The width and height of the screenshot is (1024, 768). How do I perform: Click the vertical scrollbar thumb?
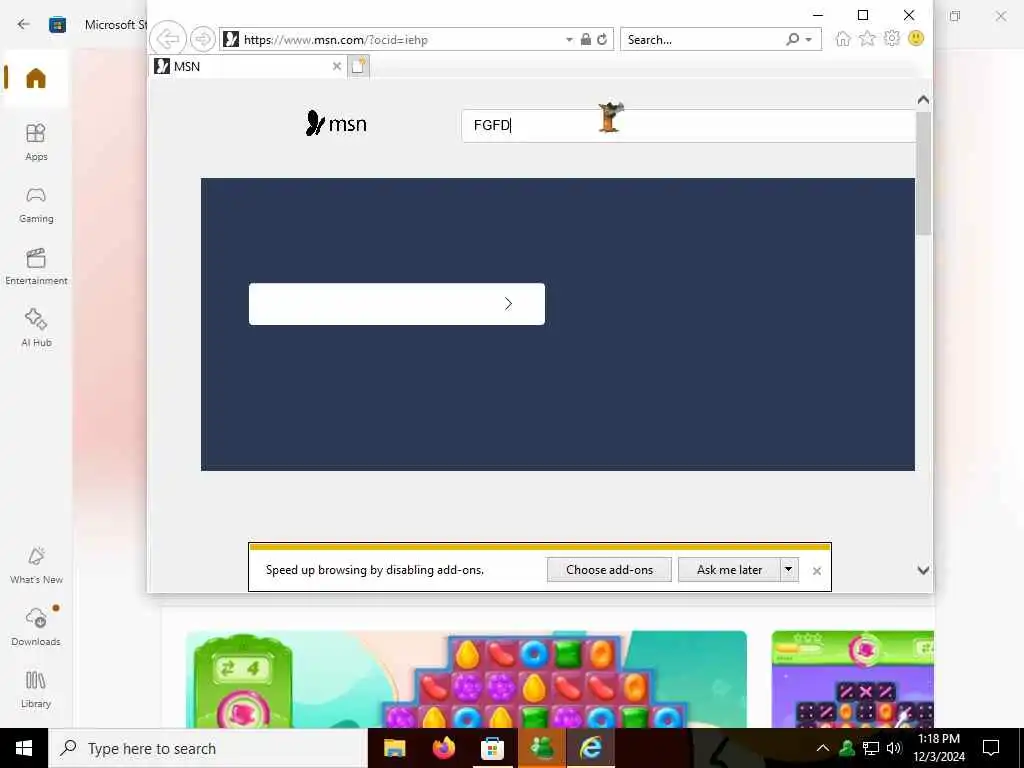pos(923,173)
